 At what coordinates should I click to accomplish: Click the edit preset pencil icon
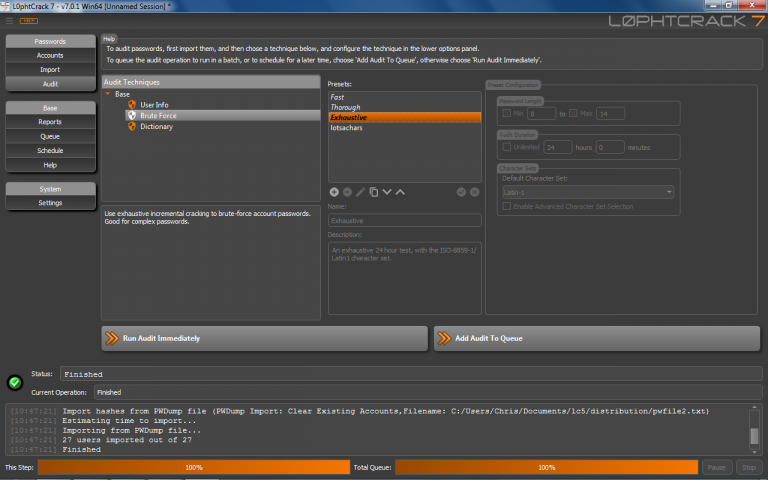coord(360,191)
